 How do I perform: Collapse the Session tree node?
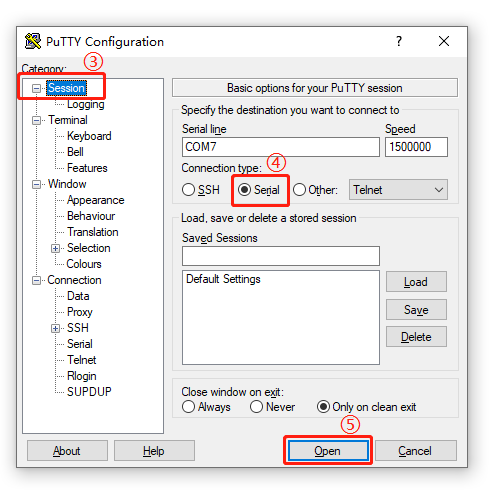coord(36,88)
